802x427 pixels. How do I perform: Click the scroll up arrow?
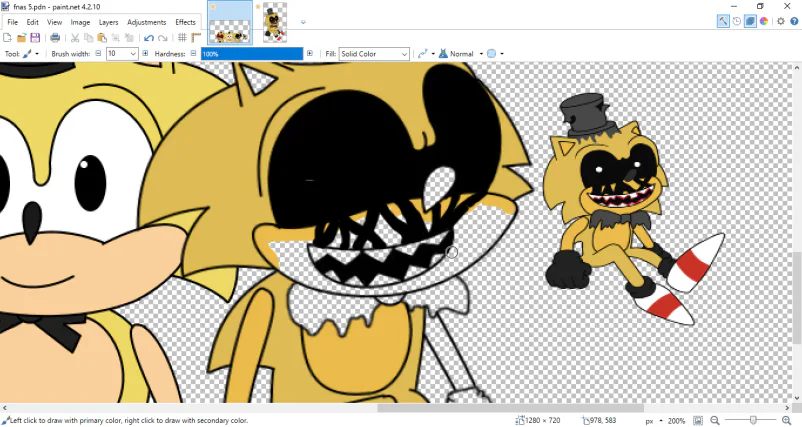coord(797,67)
